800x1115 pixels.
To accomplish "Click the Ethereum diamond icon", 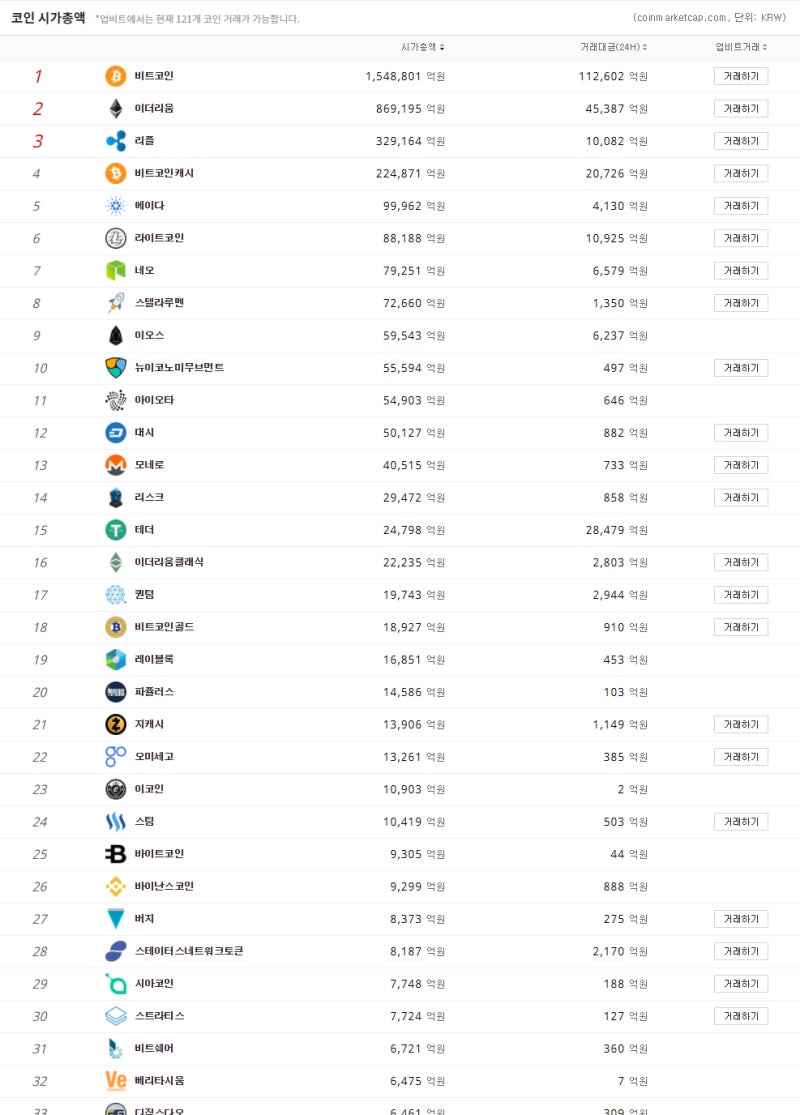I will [x=116, y=108].
